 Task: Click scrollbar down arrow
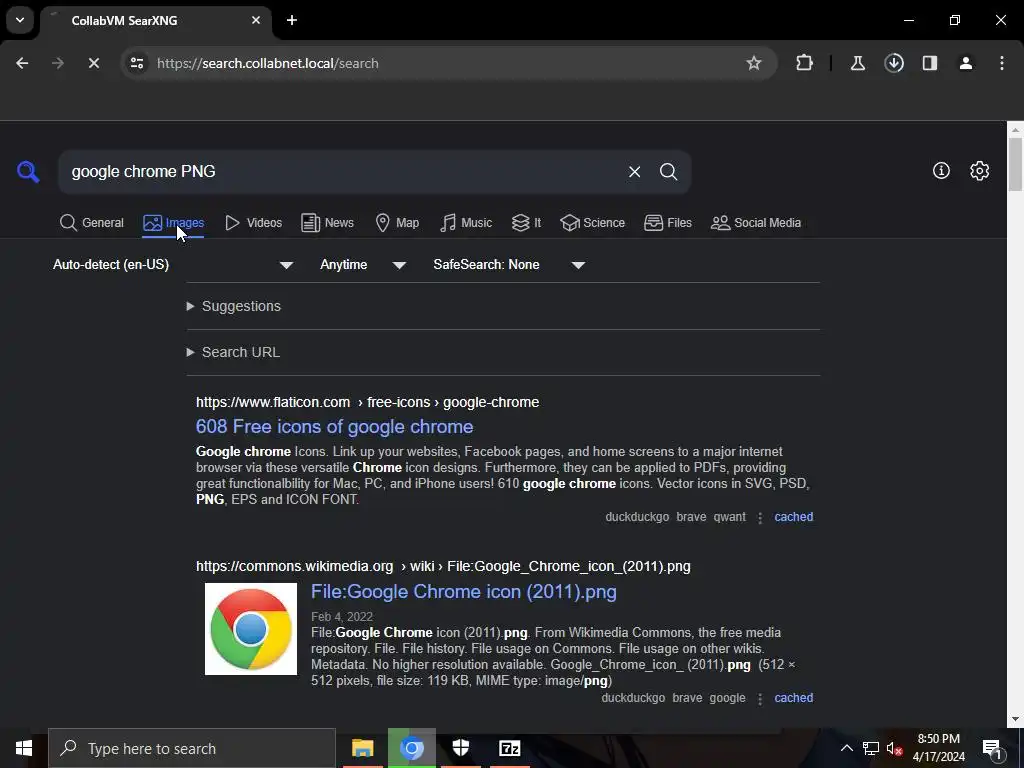[x=1016, y=720]
